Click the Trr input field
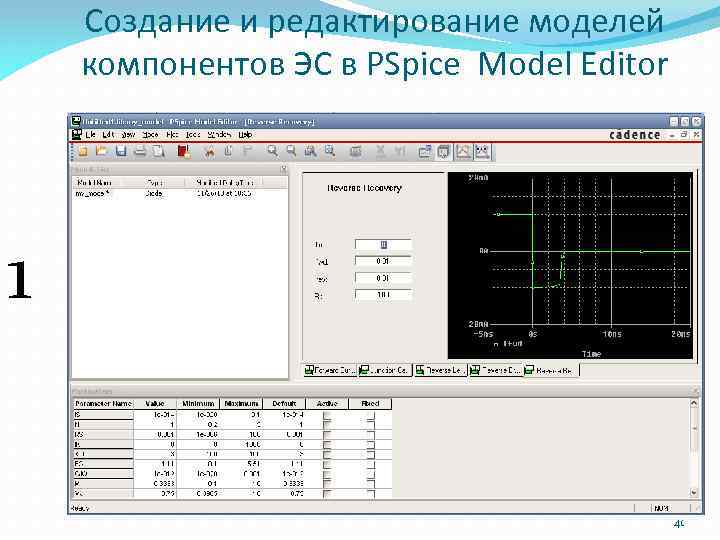The width and height of the screenshot is (720, 540). pos(383,245)
